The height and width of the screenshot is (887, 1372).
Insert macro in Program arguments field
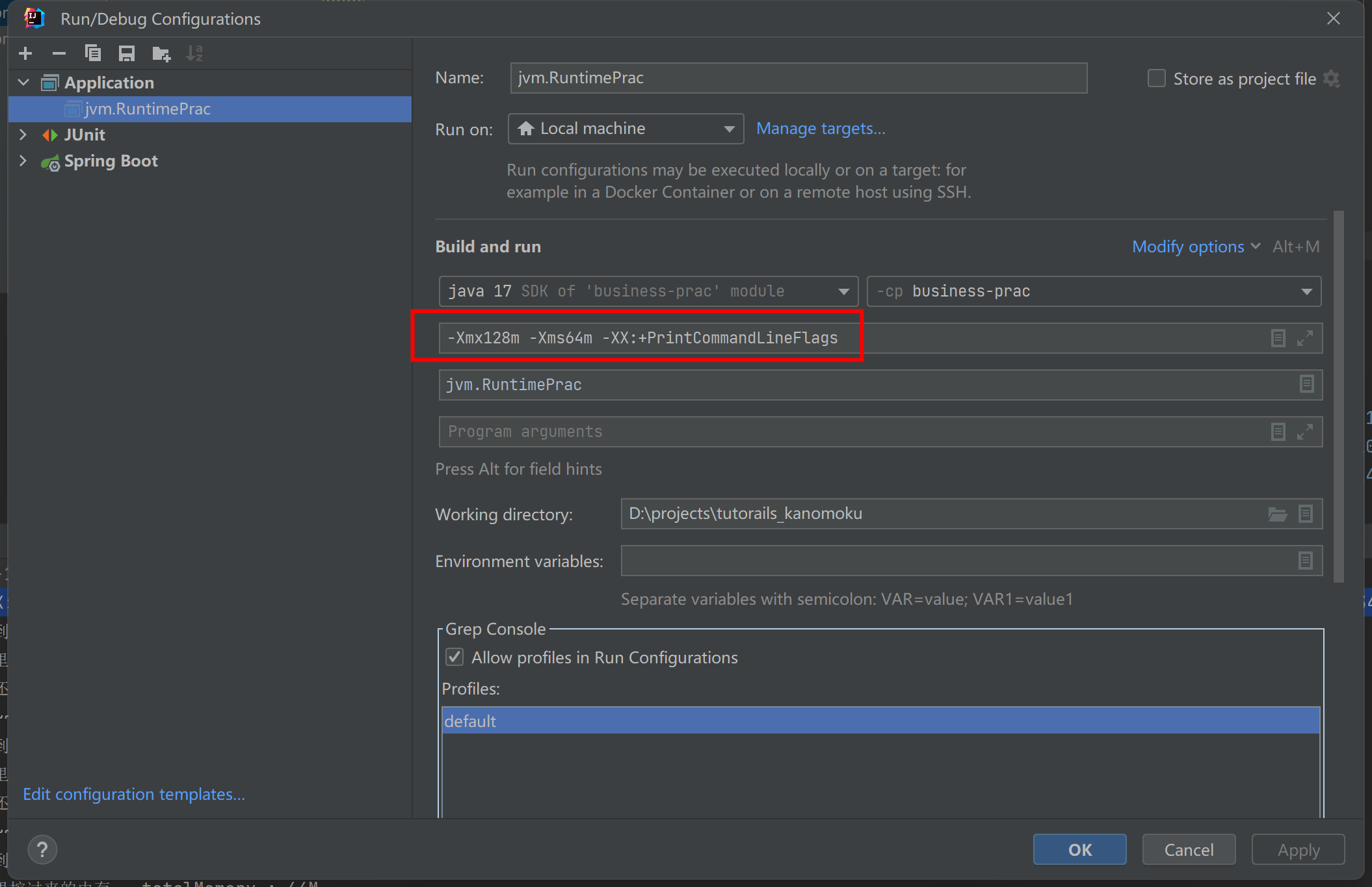click(1278, 432)
